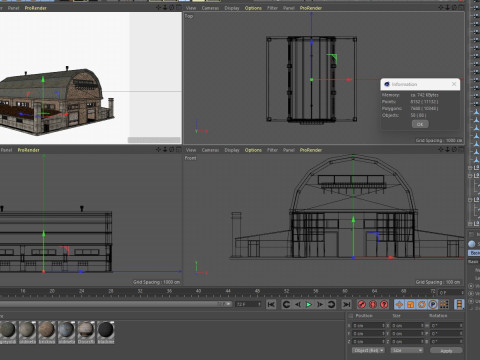Open Options menu in Top viewport
The width and height of the screenshot is (480, 360).
[x=253, y=8]
